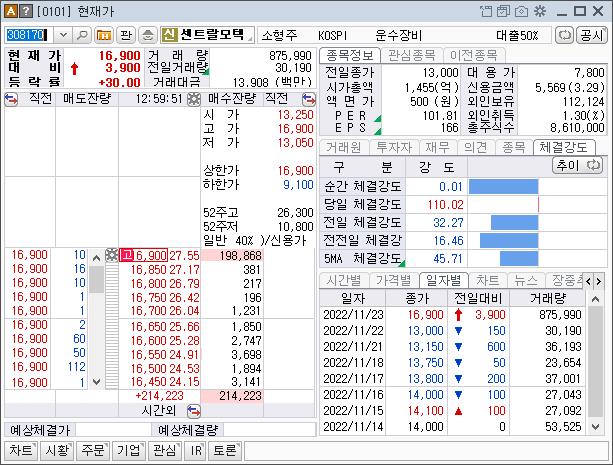613x465 pixels.
Task: Click the swap icon left of 직전 매도잔량
Action: click(11, 99)
